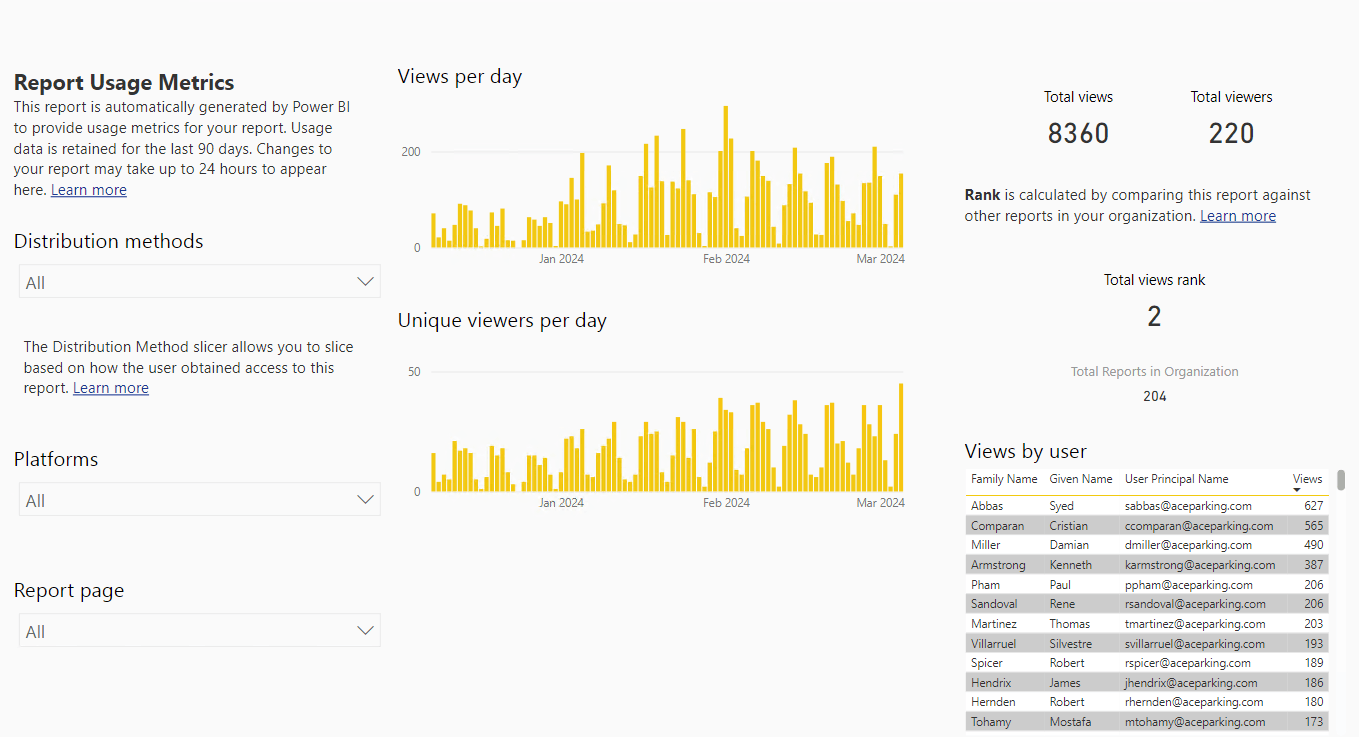Viewport: 1359px width, 737px height.
Task: Select the Total views card value 8360
Action: pos(1078,133)
